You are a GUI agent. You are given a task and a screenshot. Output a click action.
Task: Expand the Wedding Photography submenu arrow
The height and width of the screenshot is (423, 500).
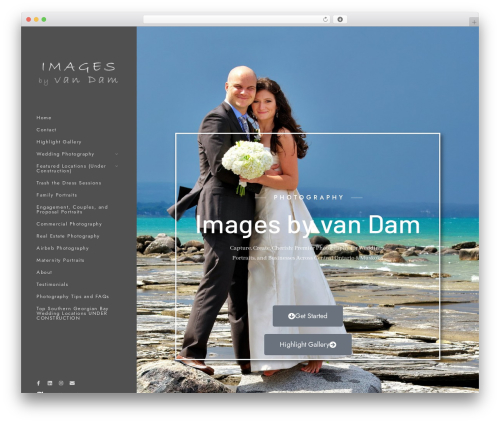tap(116, 154)
